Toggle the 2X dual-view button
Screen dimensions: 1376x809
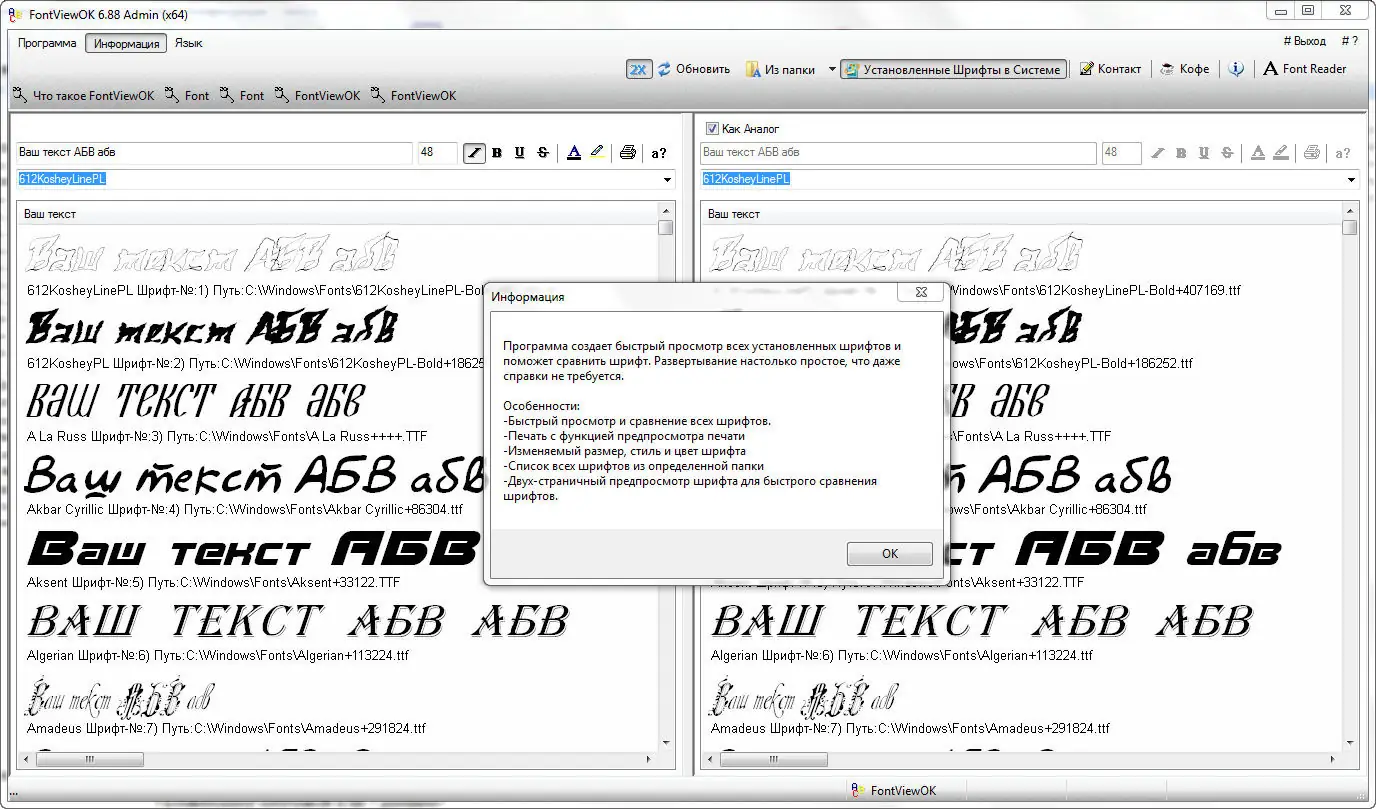coord(639,69)
